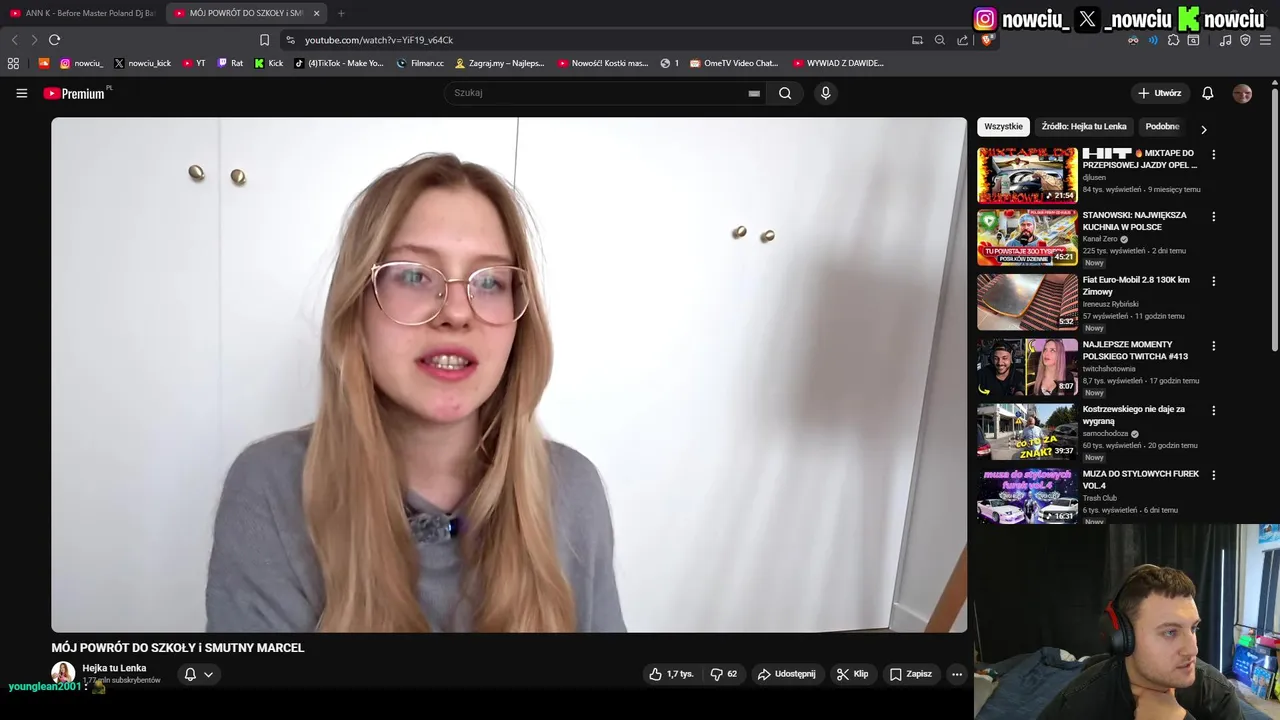Open options for HIT MIXTAPE video
1280x720 pixels.
(1214, 155)
